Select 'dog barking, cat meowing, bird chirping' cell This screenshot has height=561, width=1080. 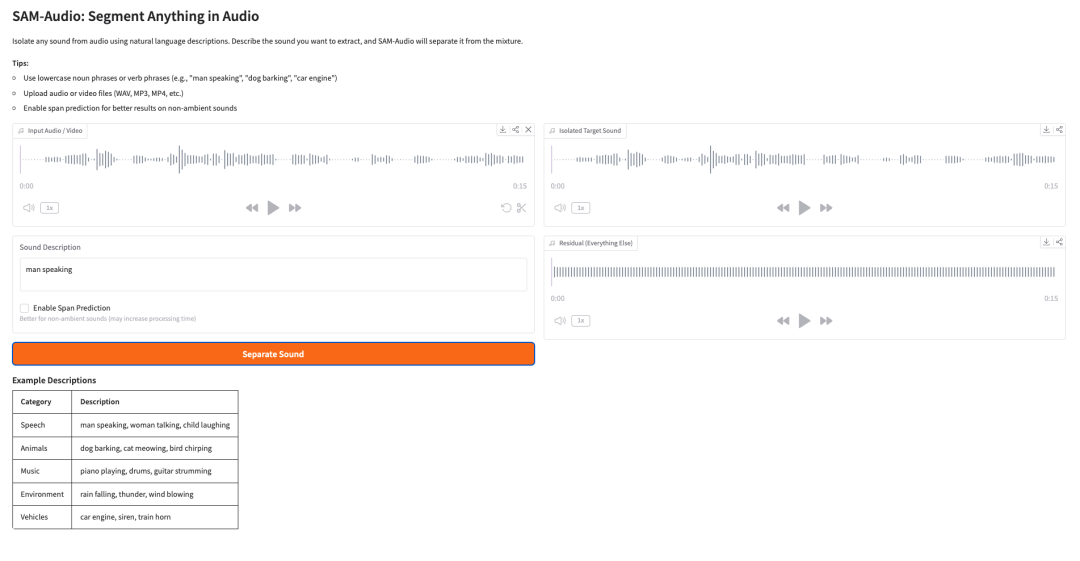pyautogui.click(x=155, y=448)
